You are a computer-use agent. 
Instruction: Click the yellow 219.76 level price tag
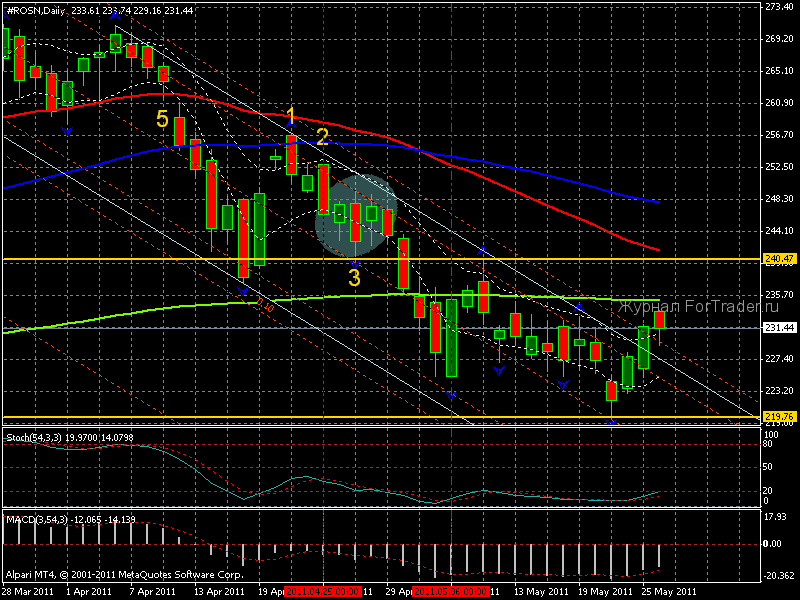coord(779,416)
